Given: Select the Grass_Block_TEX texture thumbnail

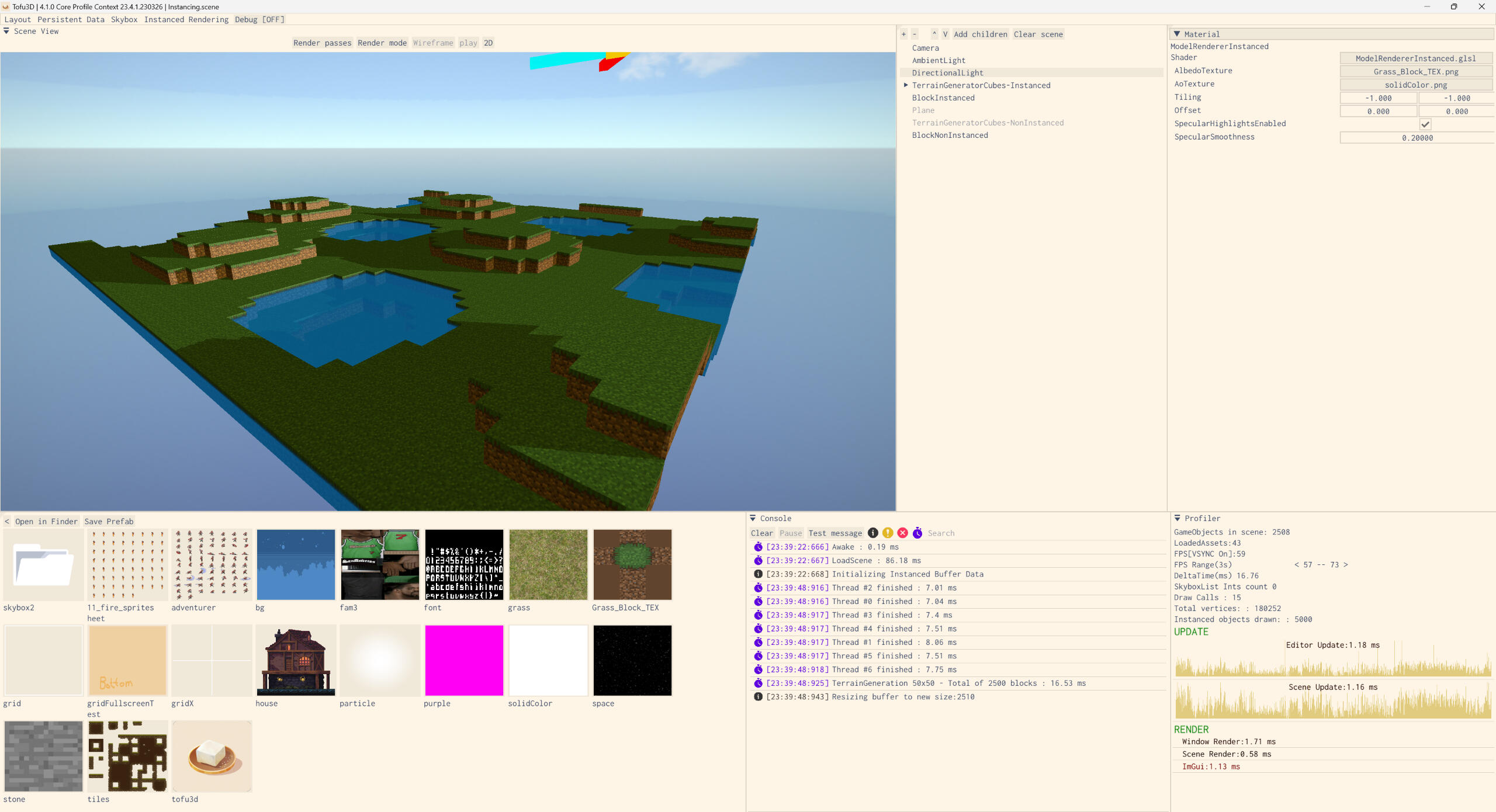Looking at the screenshot, I should (x=632, y=565).
